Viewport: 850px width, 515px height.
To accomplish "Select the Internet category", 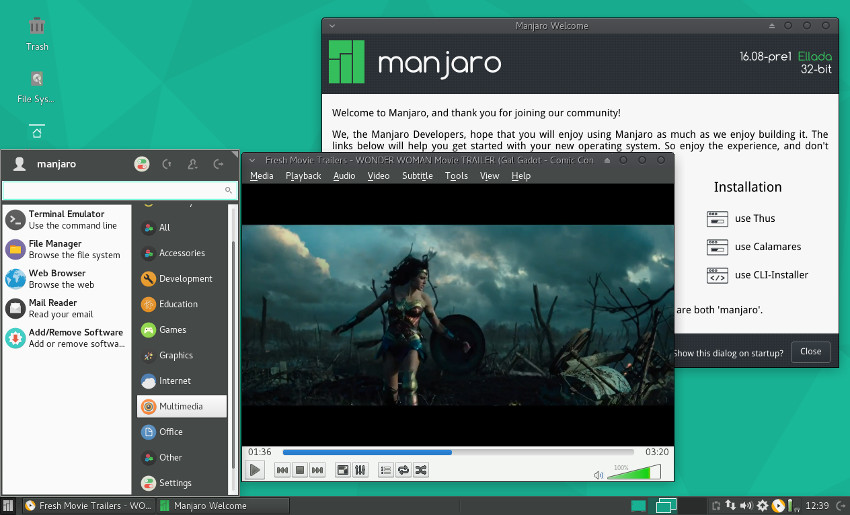I will pyautogui.click(x=182, y=381).
